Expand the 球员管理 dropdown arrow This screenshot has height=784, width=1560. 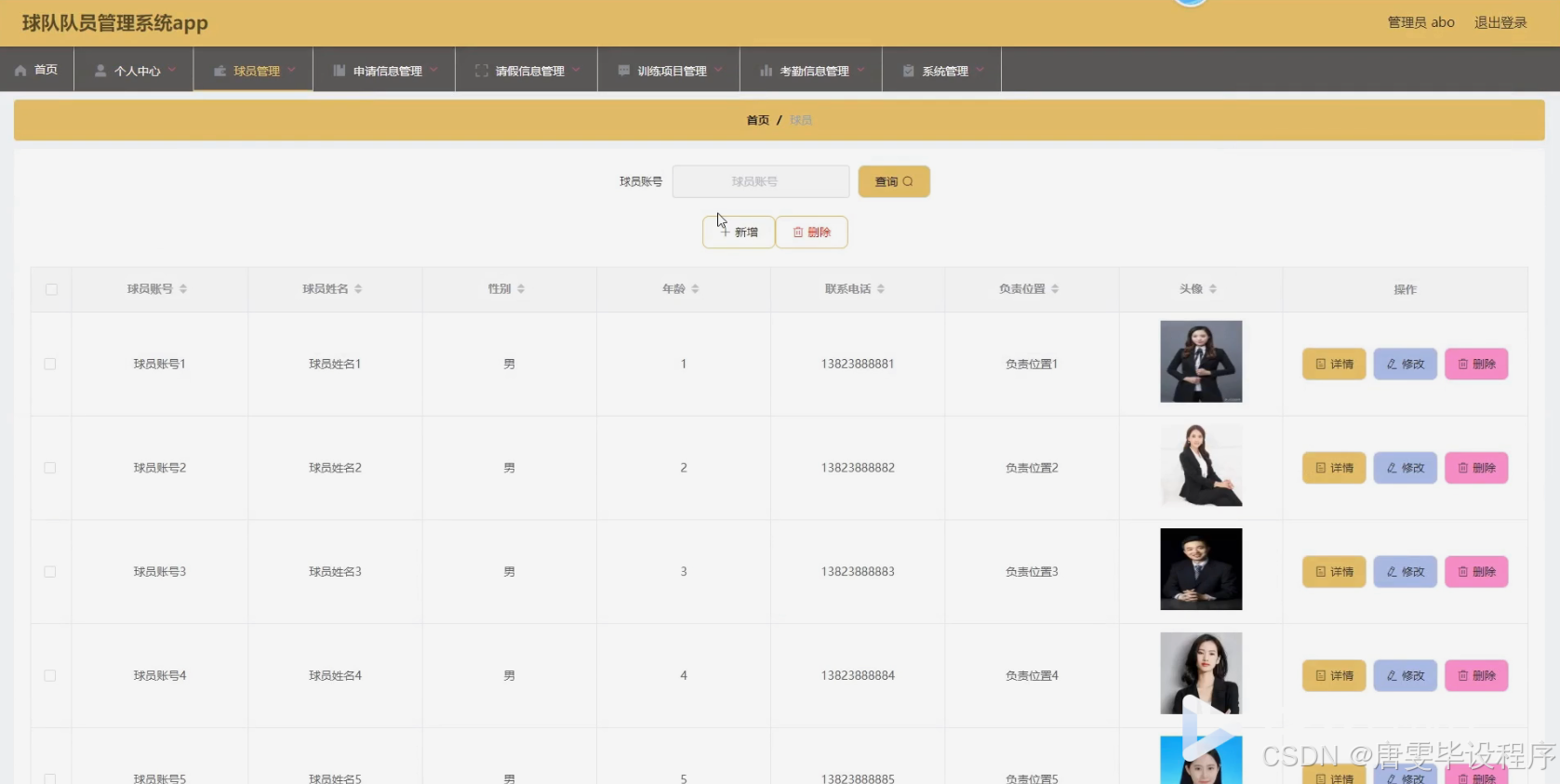point(291,70)
